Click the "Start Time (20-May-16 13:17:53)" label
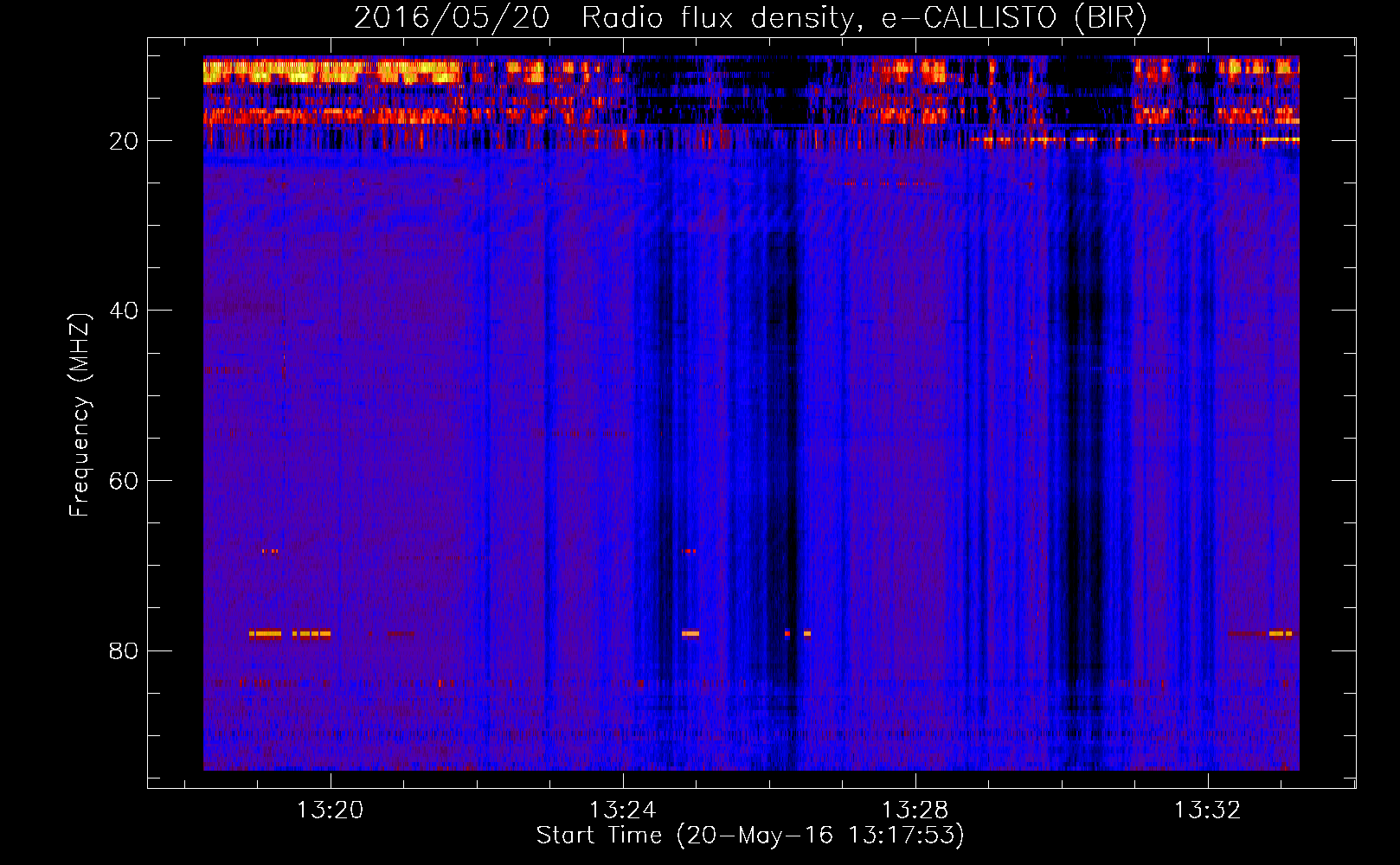 tap(750, 836)
